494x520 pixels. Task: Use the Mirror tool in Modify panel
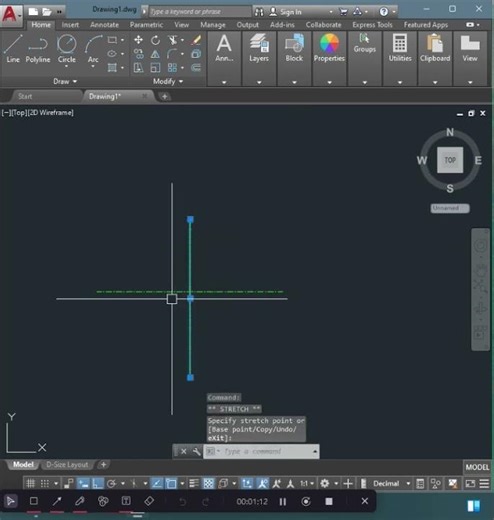[155, 54]
